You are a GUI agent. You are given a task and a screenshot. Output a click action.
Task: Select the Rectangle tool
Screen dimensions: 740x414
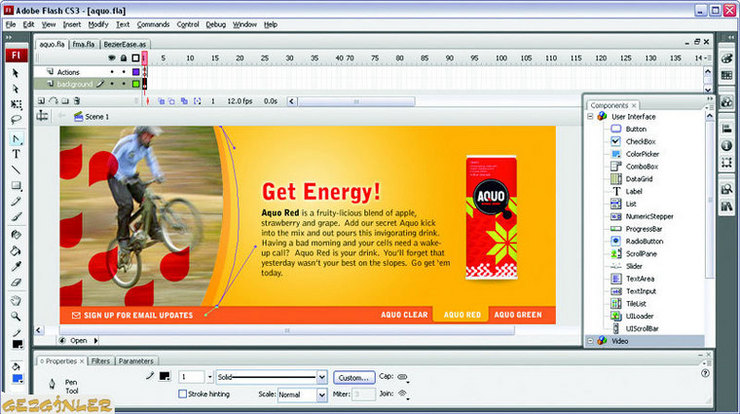pos(16,186)
